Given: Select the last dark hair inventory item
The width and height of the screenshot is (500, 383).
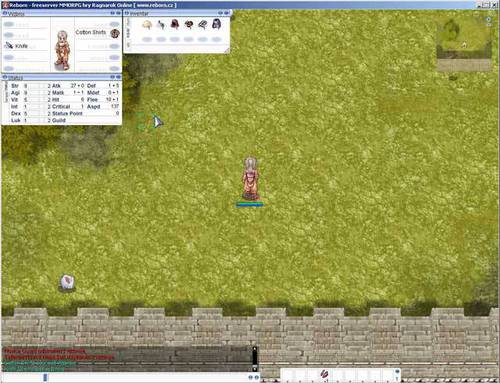Looking at the screenshot, I should click(x=217, y=24).
